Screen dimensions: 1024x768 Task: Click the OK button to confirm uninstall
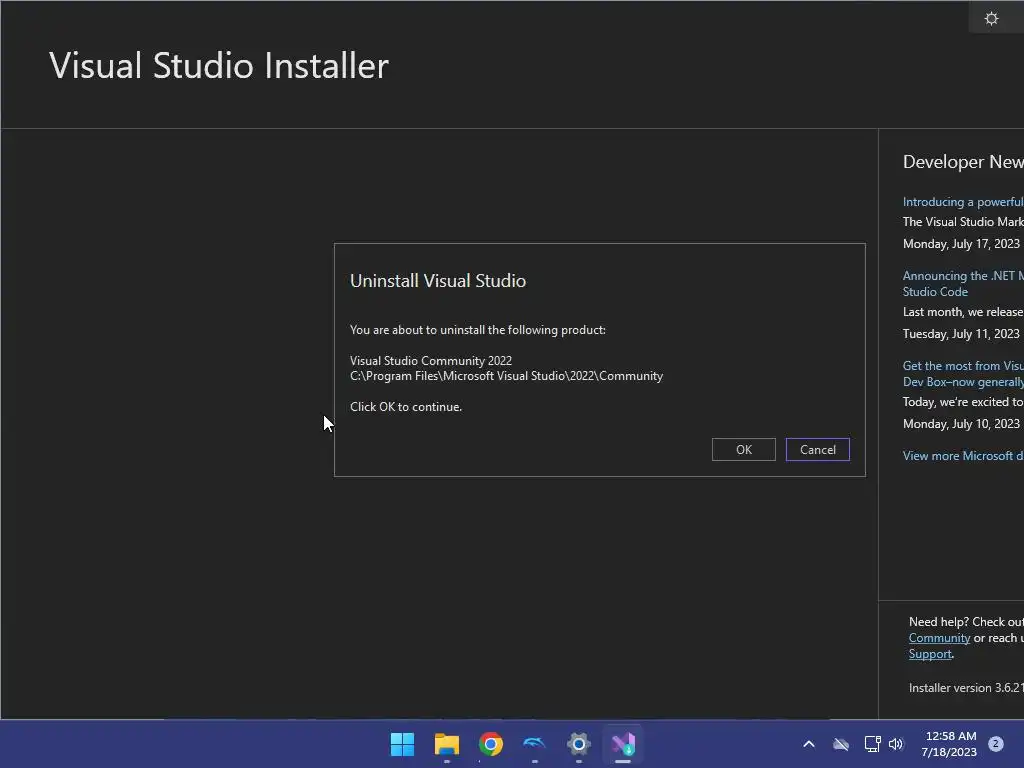click(x=743, y=449)
